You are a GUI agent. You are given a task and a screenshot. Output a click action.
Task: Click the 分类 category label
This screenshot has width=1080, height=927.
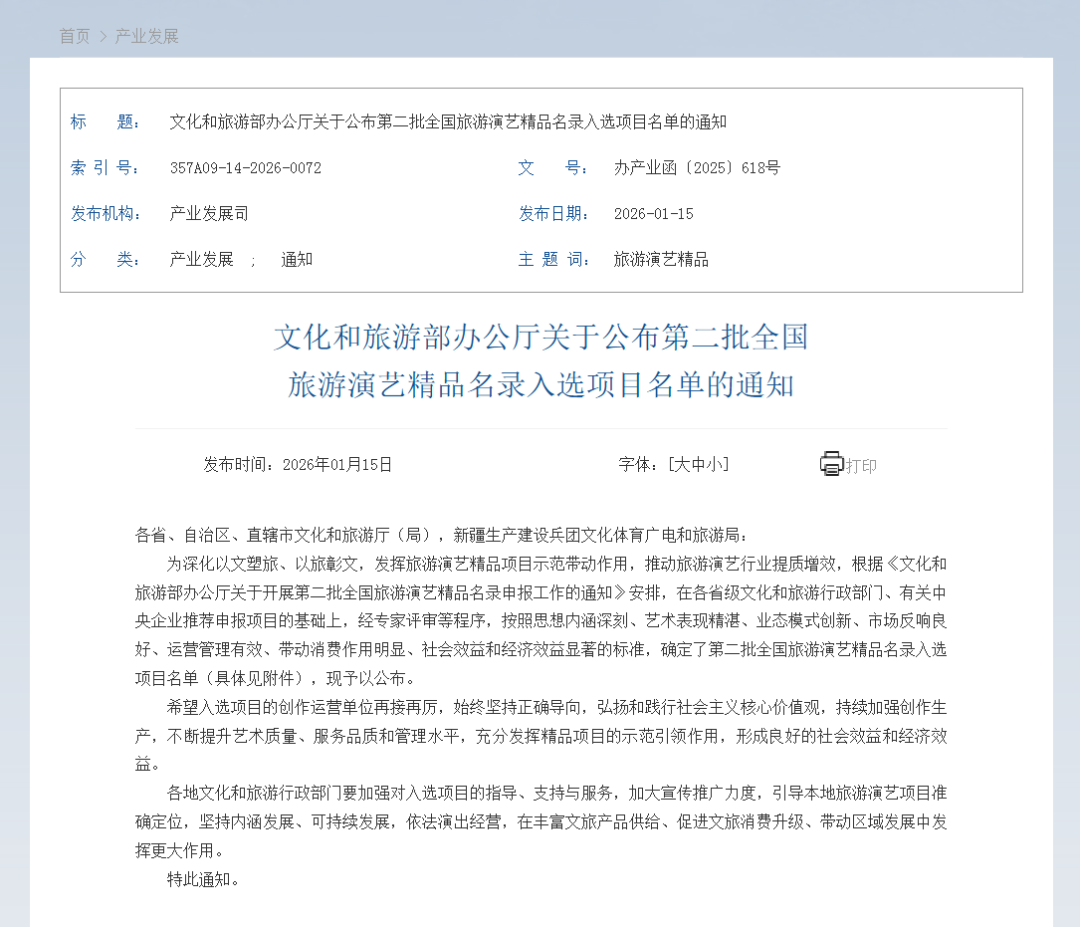pyautogui.click(x=104, y=259)
